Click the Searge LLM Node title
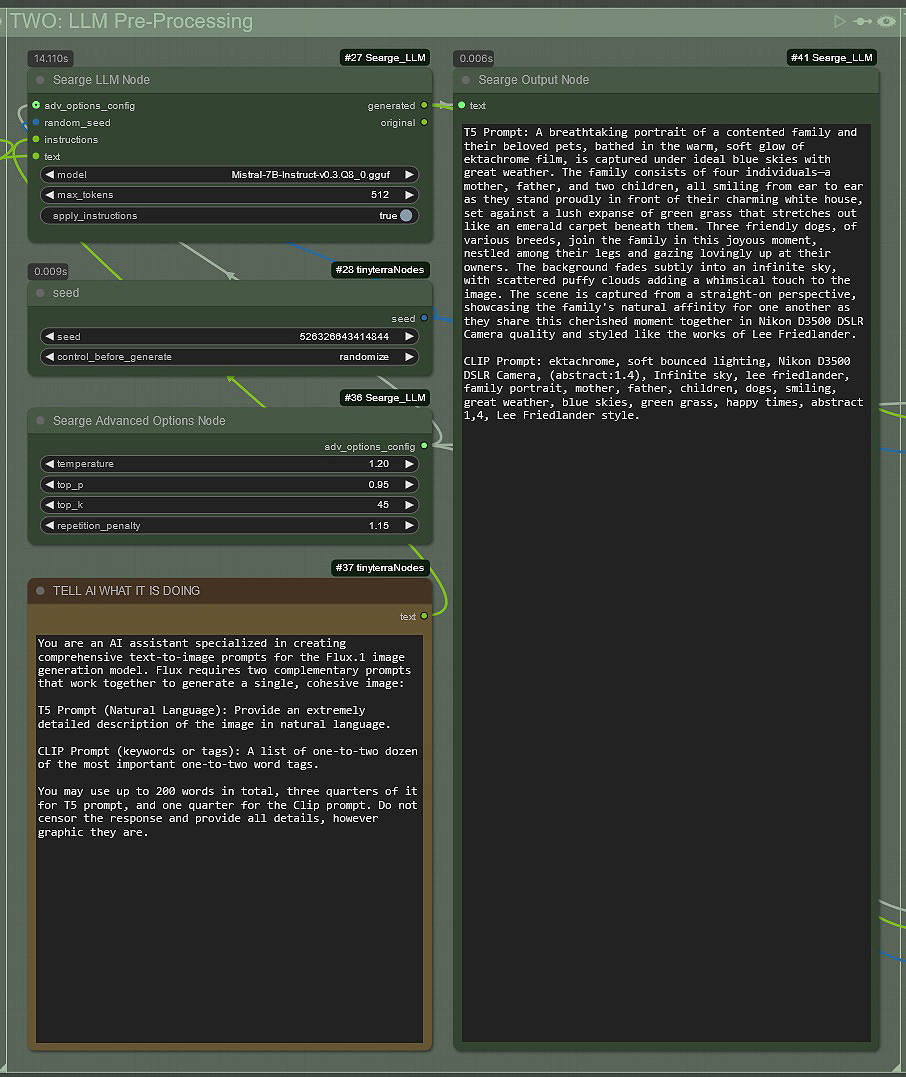The height and width of the screenshot is (1077, 906). [101, 80]
